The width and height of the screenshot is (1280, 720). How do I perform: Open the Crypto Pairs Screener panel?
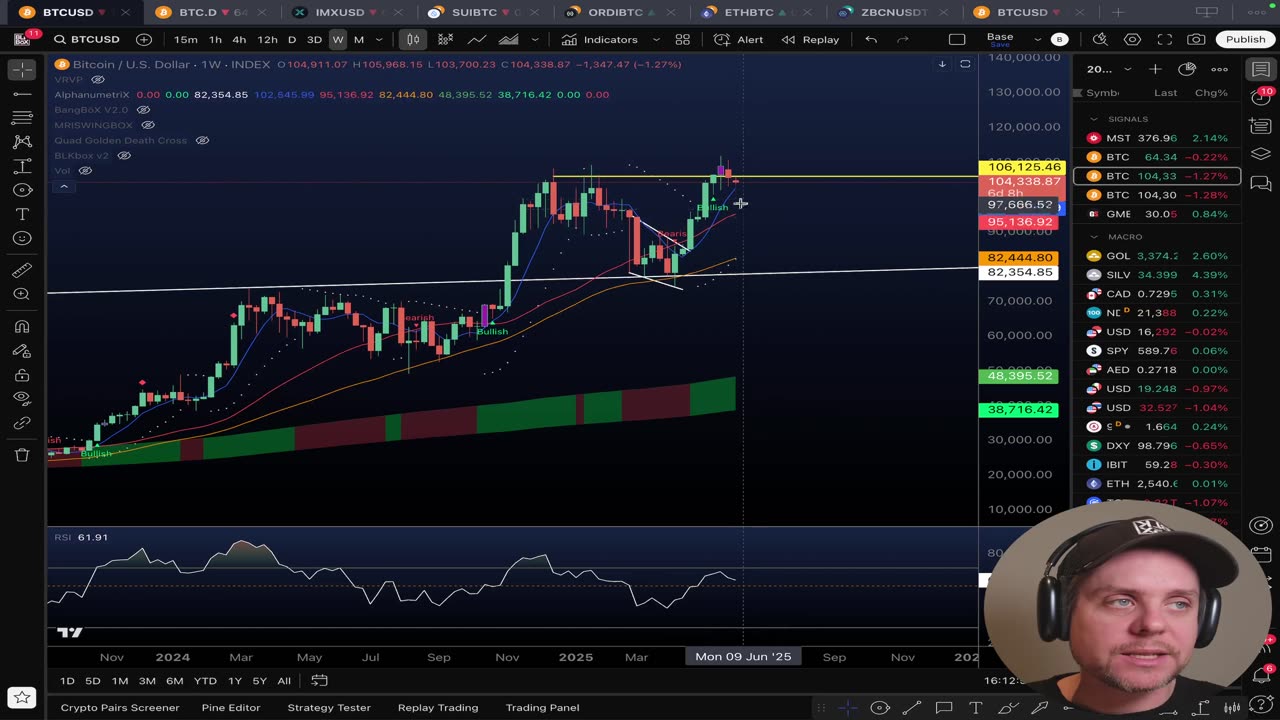(119, 707)
